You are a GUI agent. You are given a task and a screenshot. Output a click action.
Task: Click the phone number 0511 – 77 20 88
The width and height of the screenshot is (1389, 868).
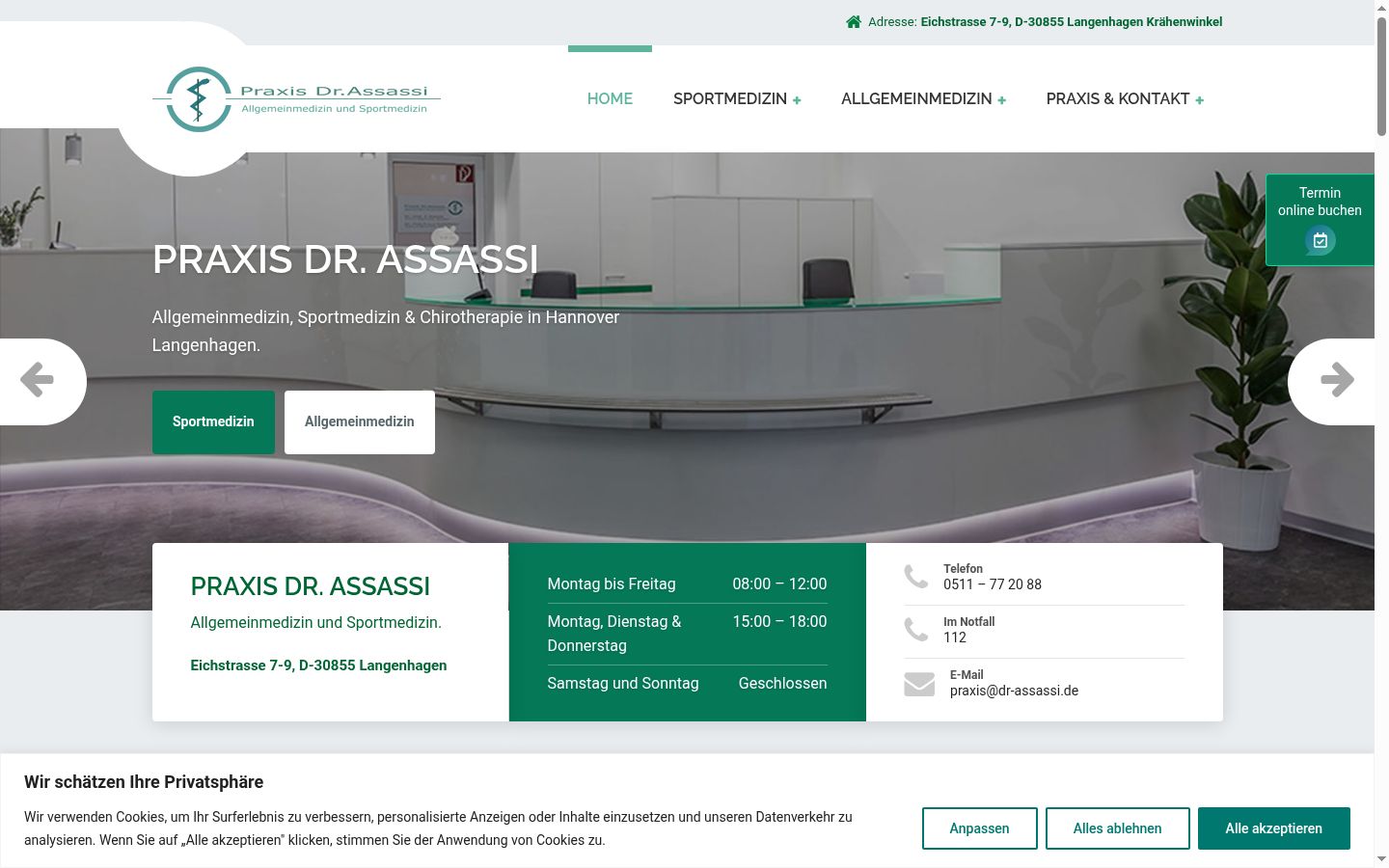[993, 584]
